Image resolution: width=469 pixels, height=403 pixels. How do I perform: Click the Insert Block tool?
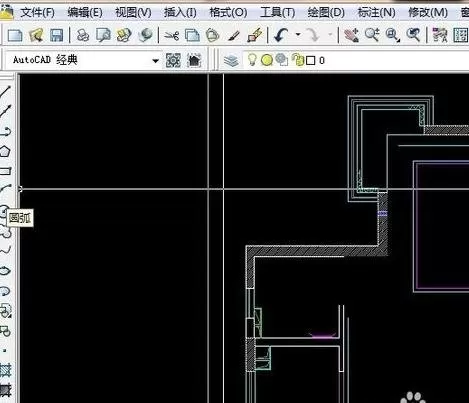[x=6, y=311]
